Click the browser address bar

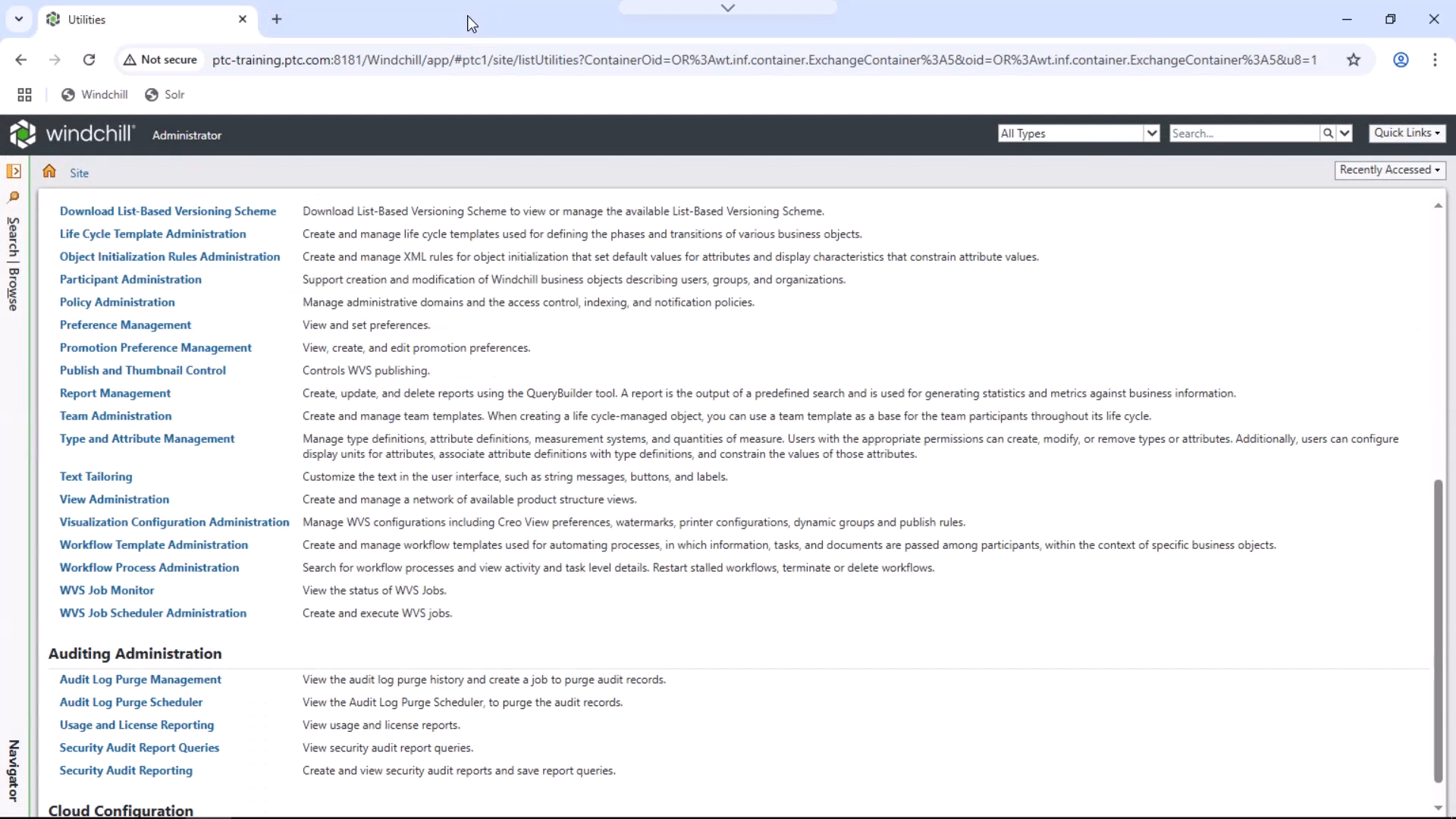[x=764, y=60]
